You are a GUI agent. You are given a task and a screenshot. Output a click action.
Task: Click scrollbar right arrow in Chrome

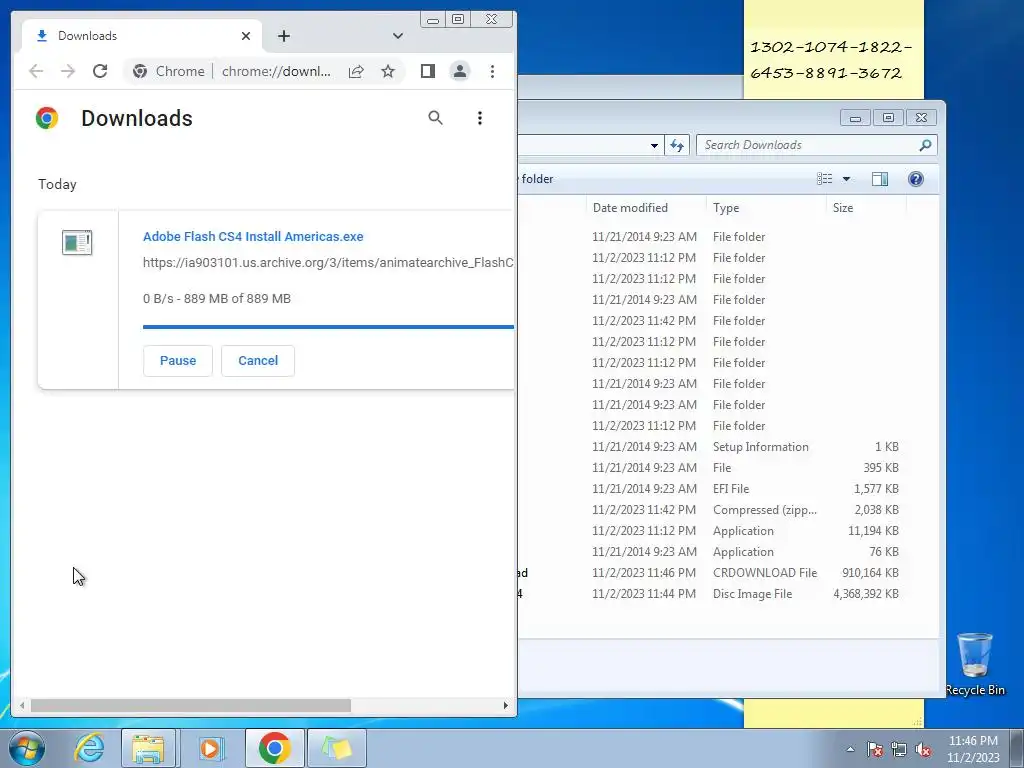(x=505, y=705)
